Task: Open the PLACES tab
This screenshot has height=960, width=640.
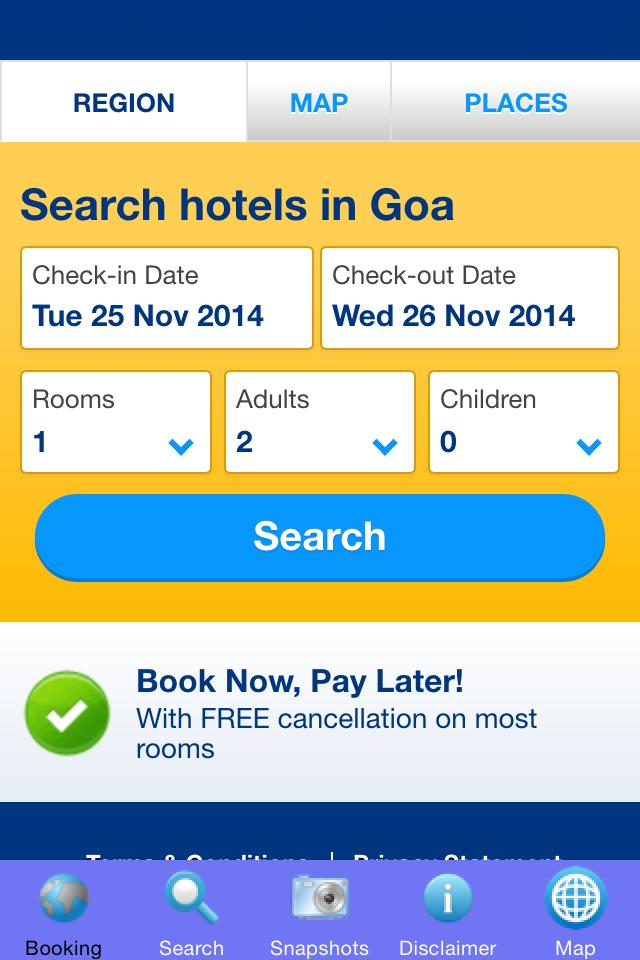Action: coord(514,102)
